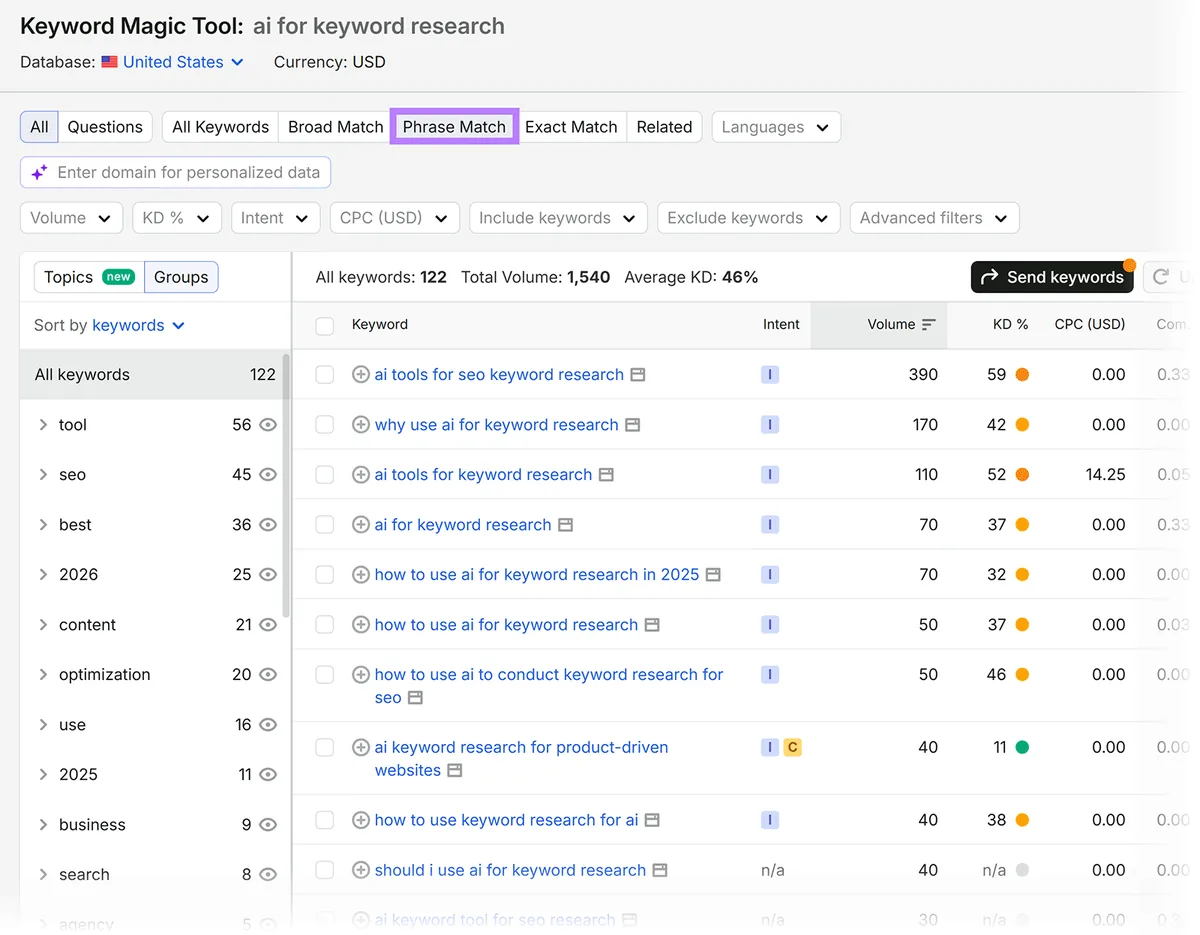Select the Broad Match tab
This screenshot has height=935, width=1200.
(336, 127)
